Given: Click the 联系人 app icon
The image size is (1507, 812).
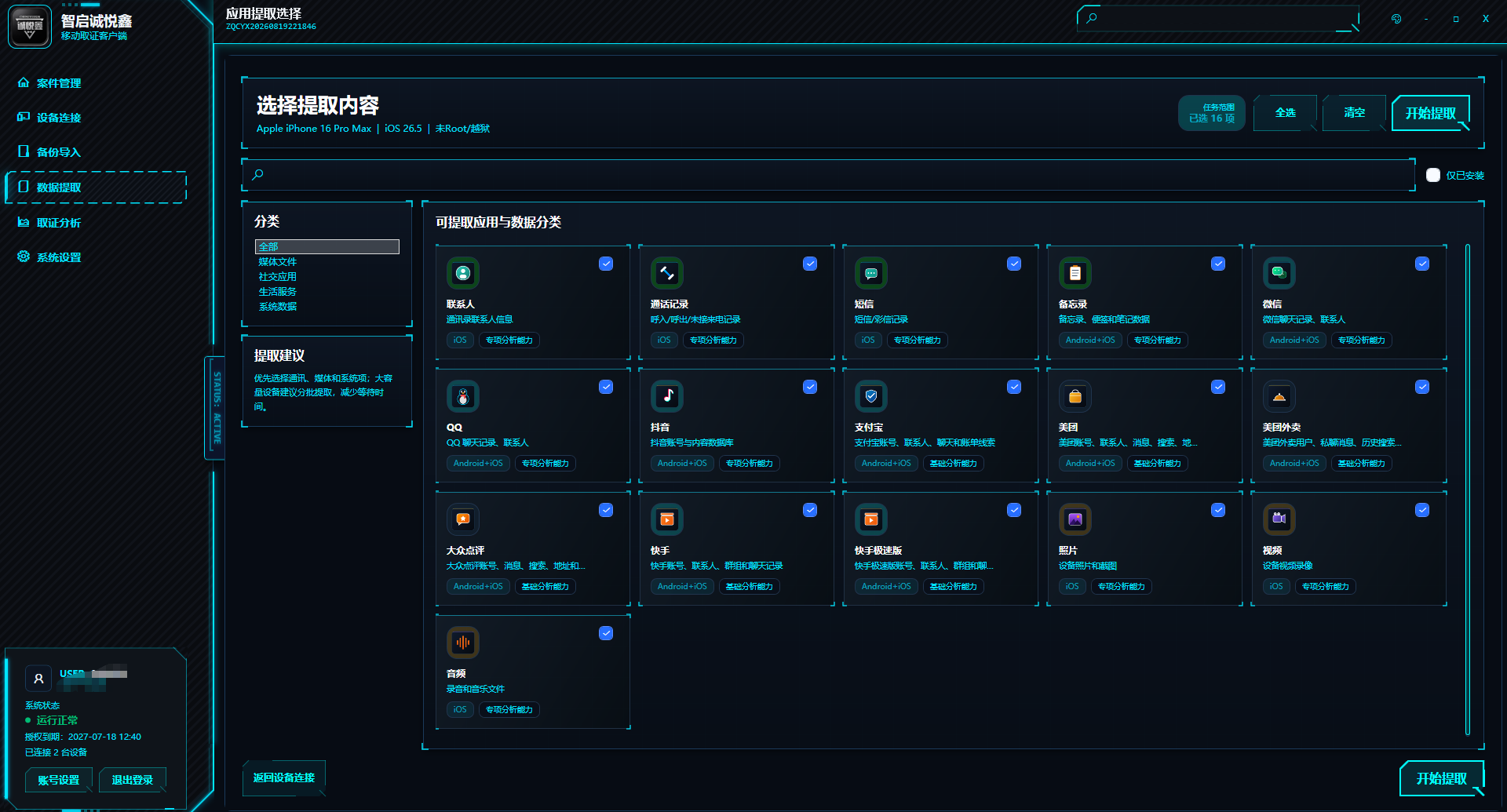Looking at the screenshot, I should coord(463,273).
